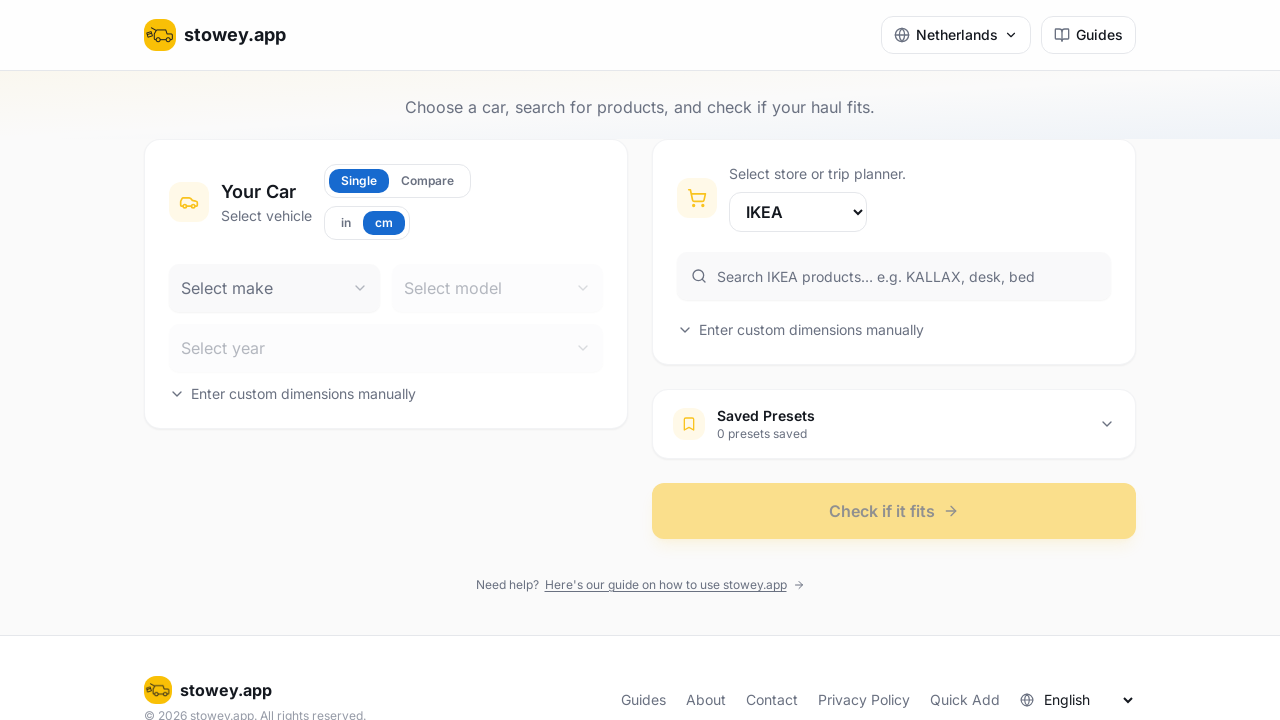Open the Quick Add link

(x=965, y=700)
